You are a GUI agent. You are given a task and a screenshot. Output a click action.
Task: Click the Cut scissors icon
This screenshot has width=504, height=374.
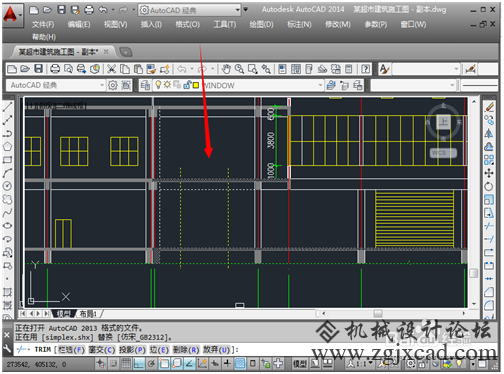pyautogui.click(x=111, y=69)
